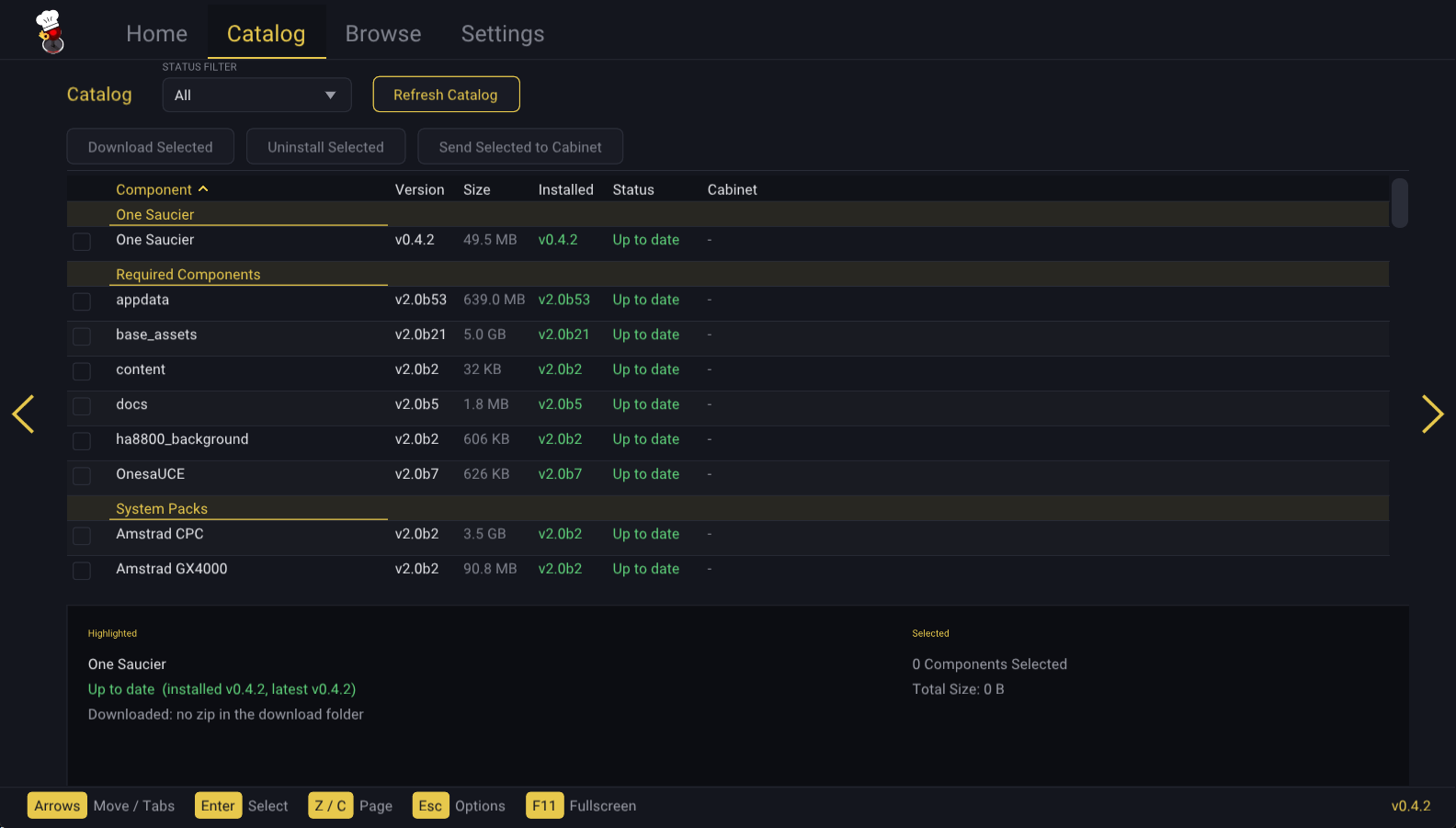Click the Refresh Catalog button
1456x828 pixels.
446,95
